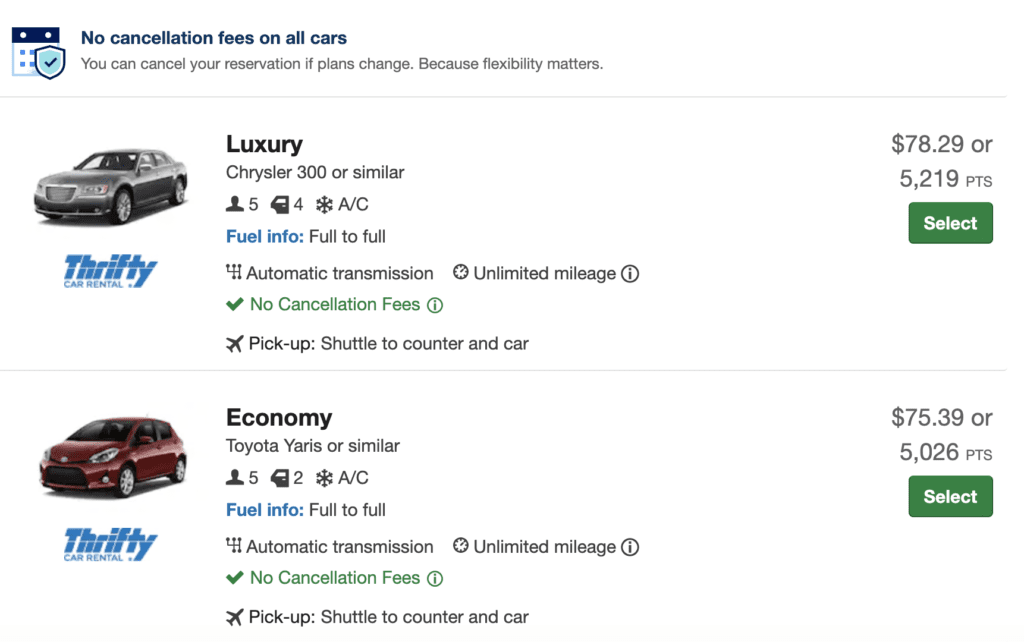The image size is (1024, 642).
Task: Click the No Cancellation Fees link for Luxury
Action: pyautogui.click(x=332, y=303)
